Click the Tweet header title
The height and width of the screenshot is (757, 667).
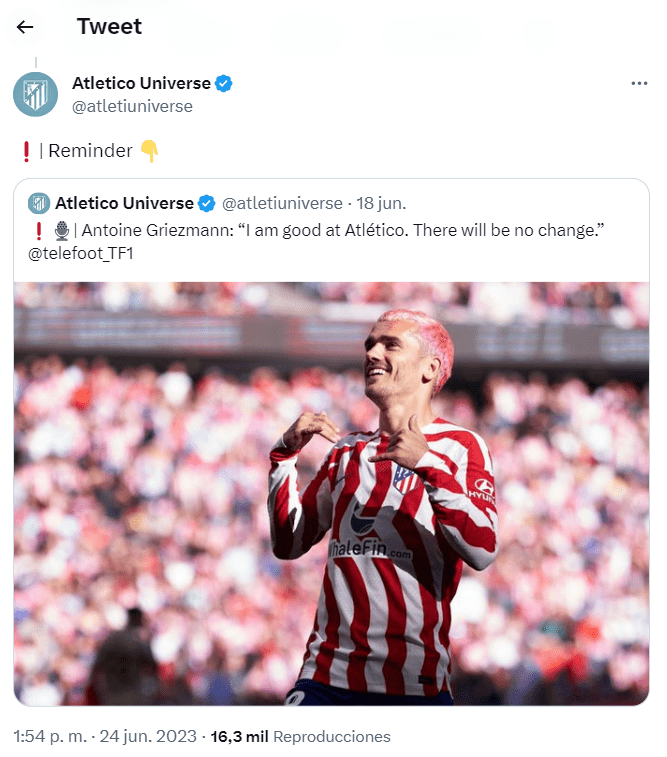(110, 27)
